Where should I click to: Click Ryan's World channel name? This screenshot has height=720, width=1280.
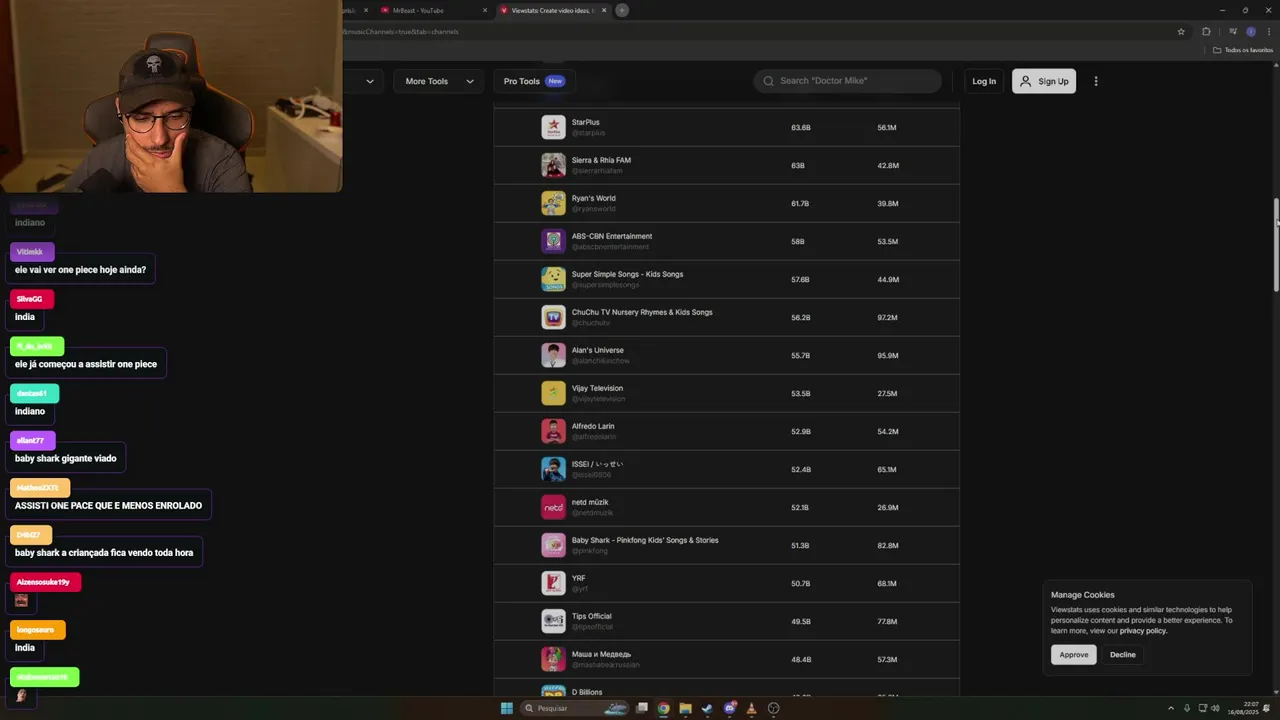594,198
